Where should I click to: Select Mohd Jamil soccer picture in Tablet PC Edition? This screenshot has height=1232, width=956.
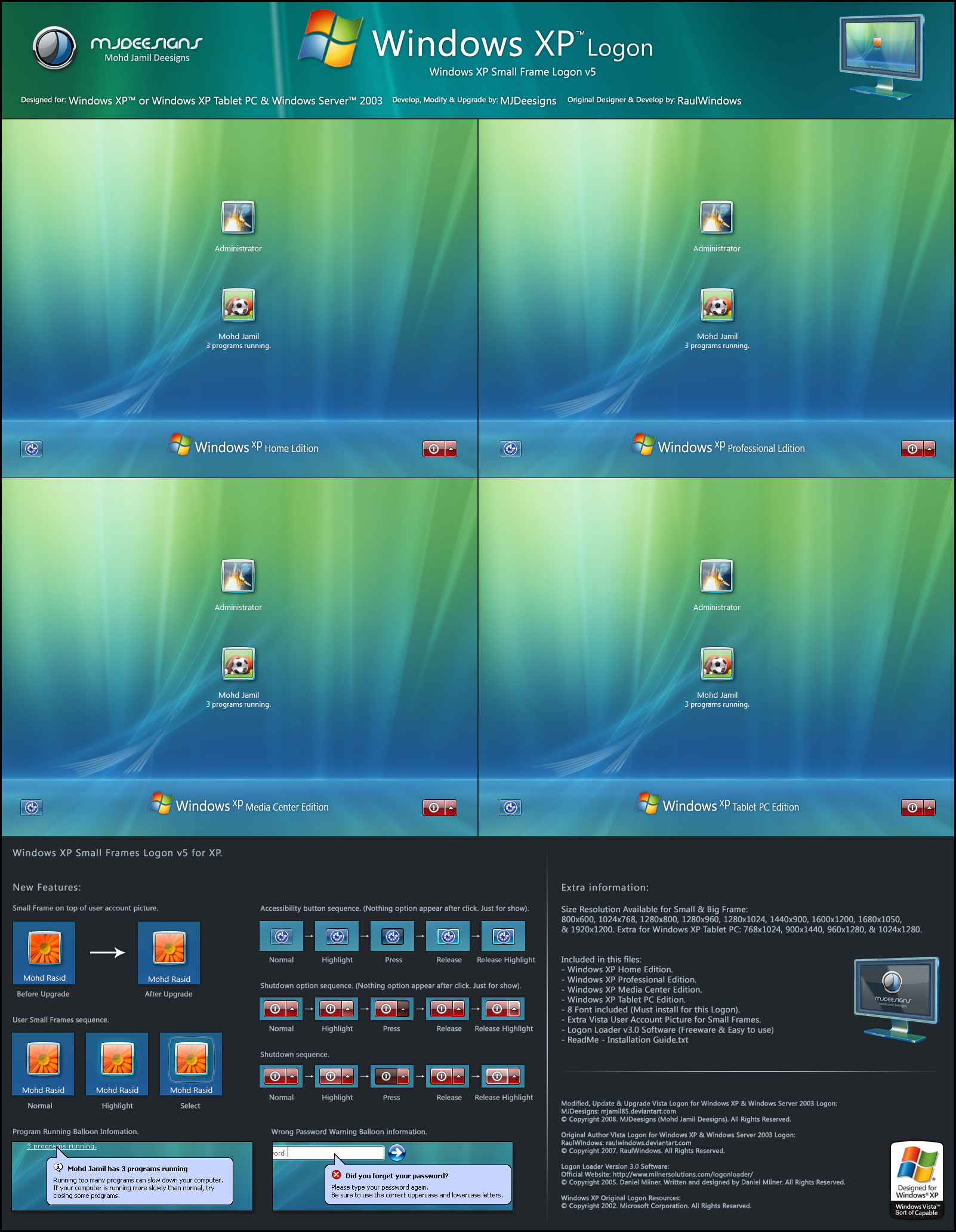[x=717, y=664]
